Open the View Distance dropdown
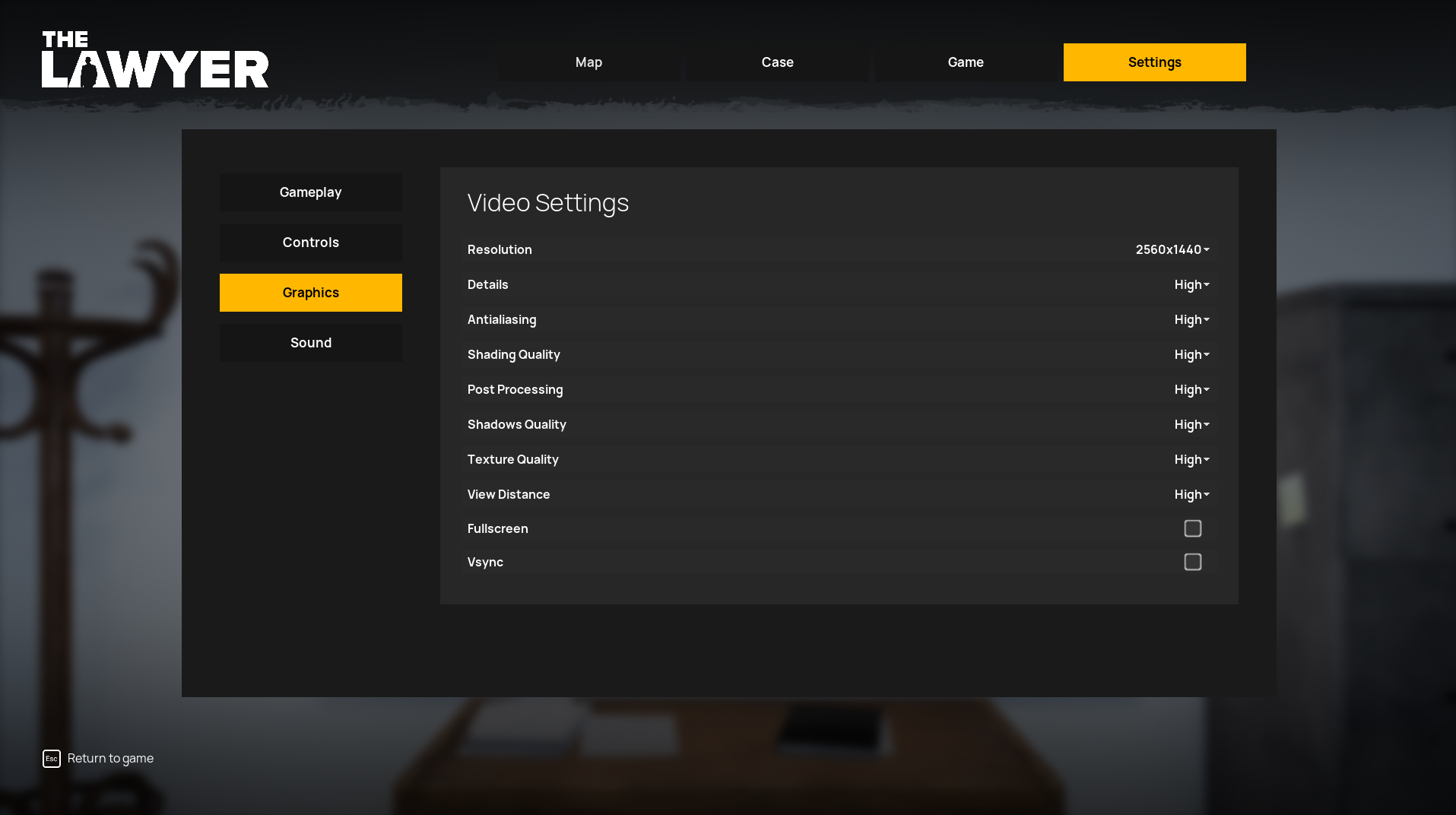Image resolution: width=1456 pixels, height=815 pixels. [x=1191, y=494]
